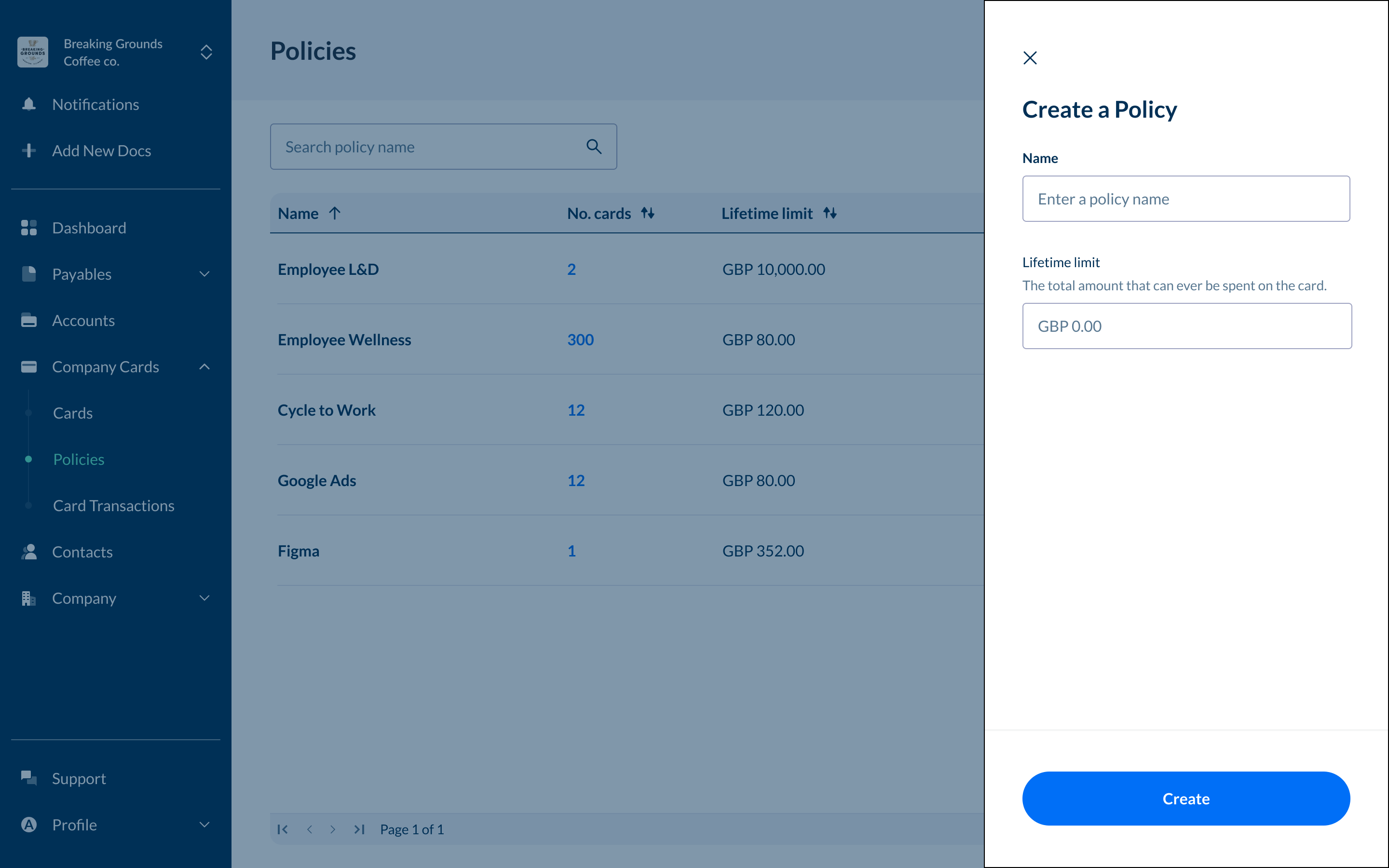Open the company switcher for Breaking Grounds
This screenshot has width=1389, height=868.
tap(206, 52)
